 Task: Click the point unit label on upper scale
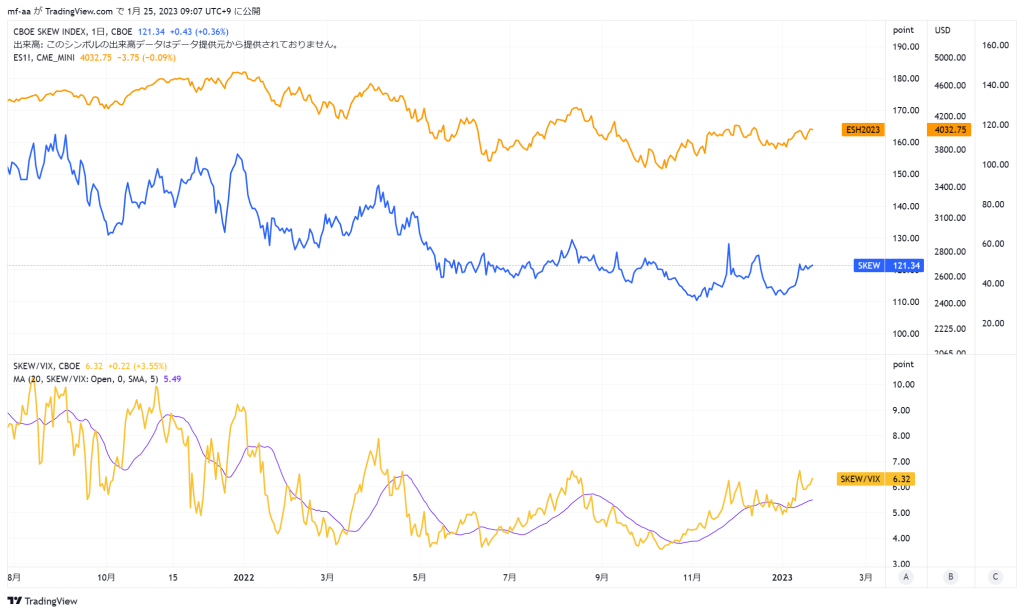[x=903, y=30]
